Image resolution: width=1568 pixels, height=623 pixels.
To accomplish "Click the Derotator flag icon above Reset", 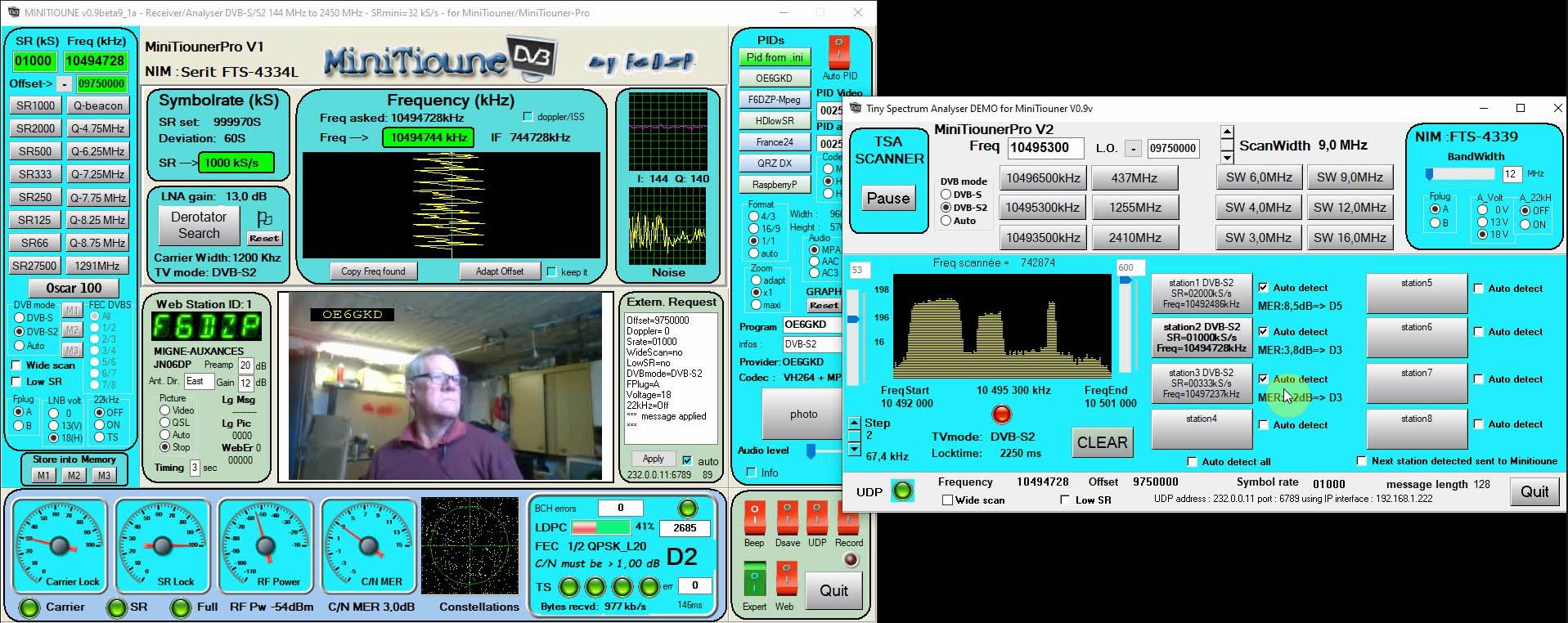I will click(x=264, y=219).
